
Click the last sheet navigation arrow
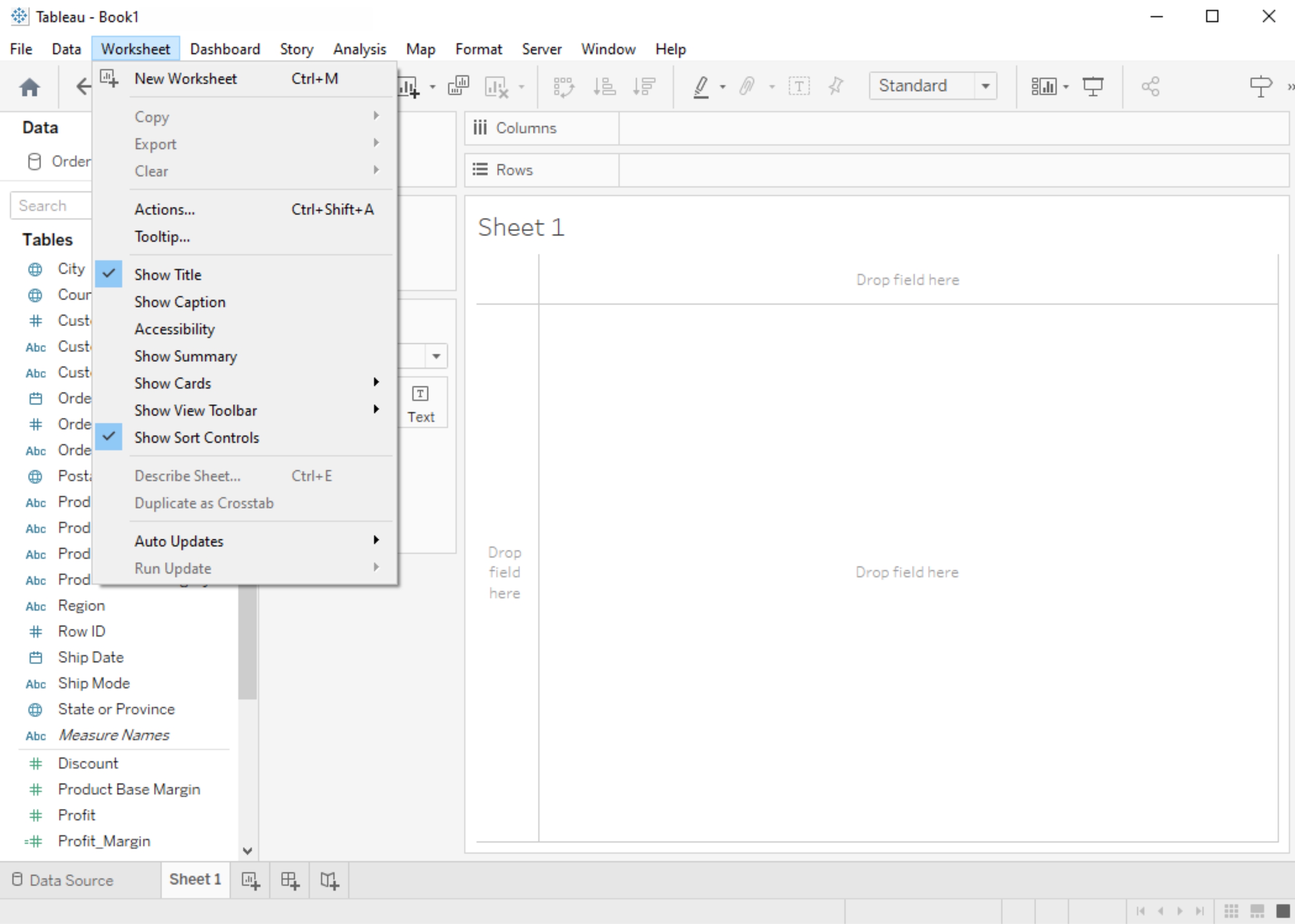click(1200, 911)
